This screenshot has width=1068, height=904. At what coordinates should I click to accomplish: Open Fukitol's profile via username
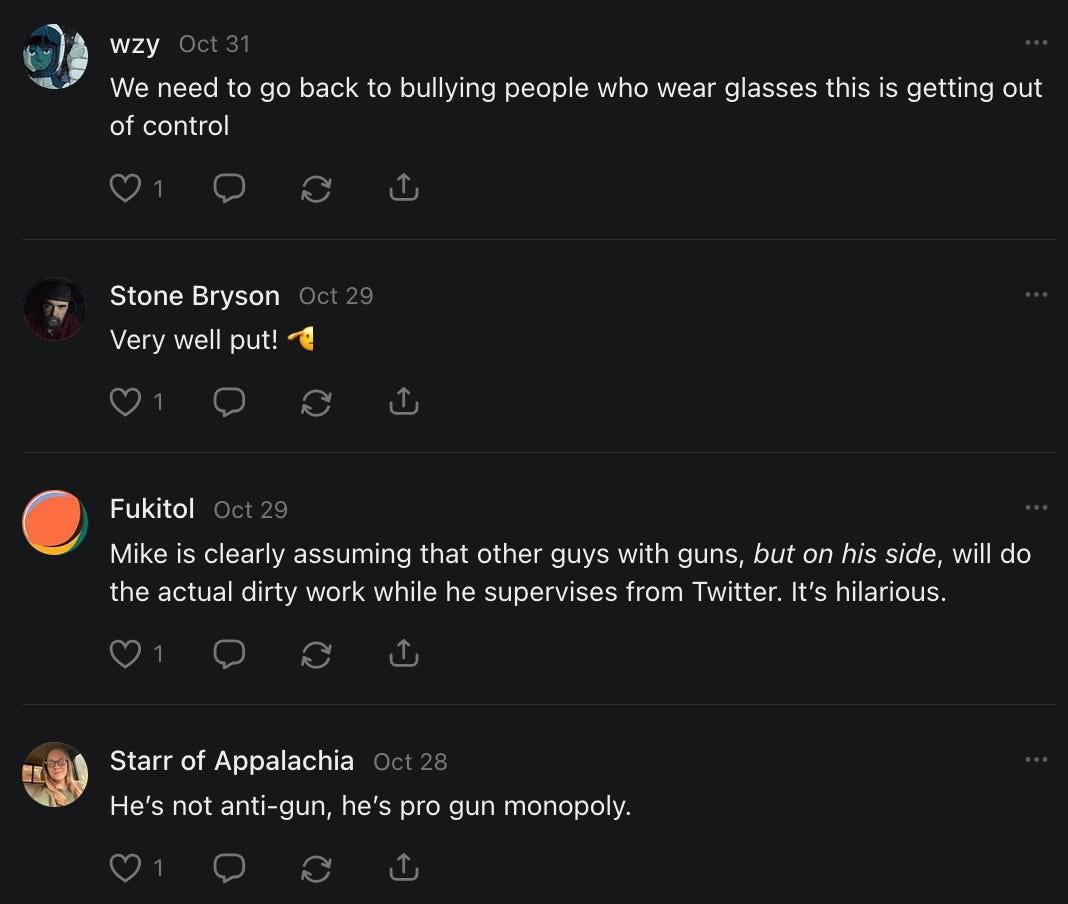pos(152,509)
